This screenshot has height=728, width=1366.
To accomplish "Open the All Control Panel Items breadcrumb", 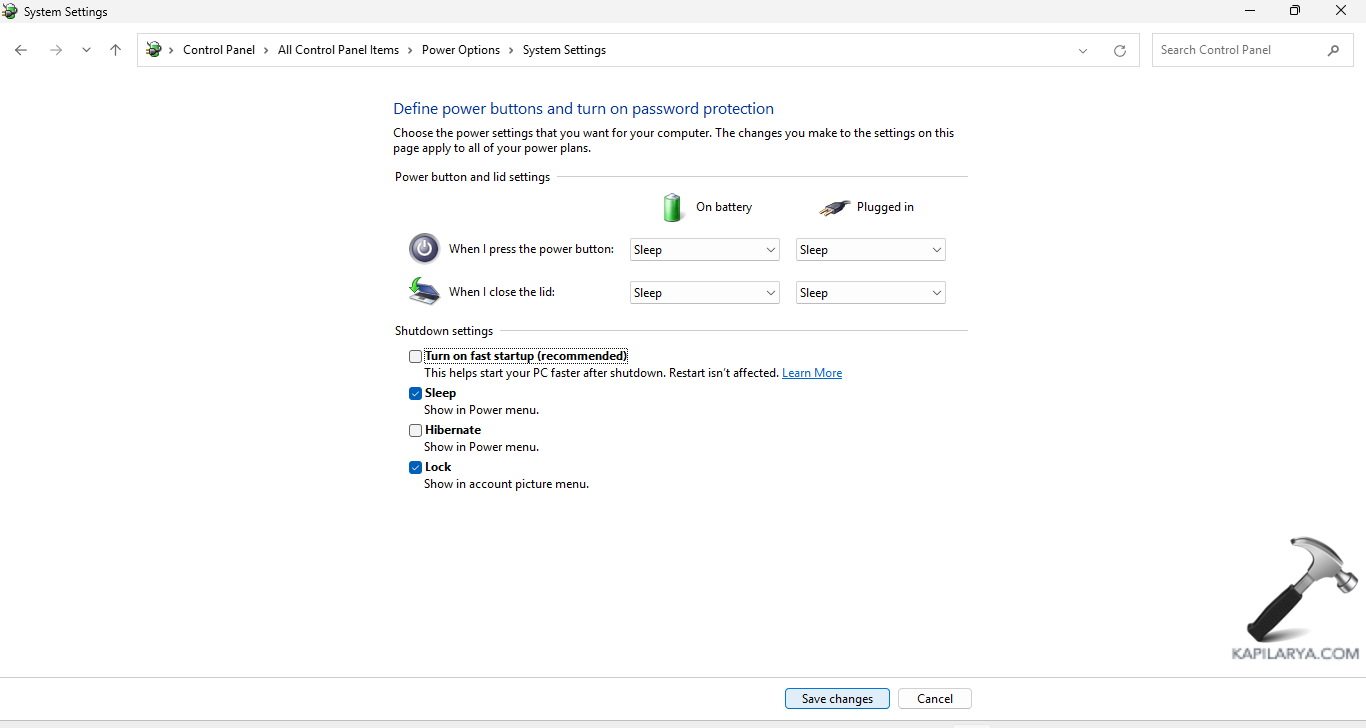I will pyautogui.click(x=338, y=49).
